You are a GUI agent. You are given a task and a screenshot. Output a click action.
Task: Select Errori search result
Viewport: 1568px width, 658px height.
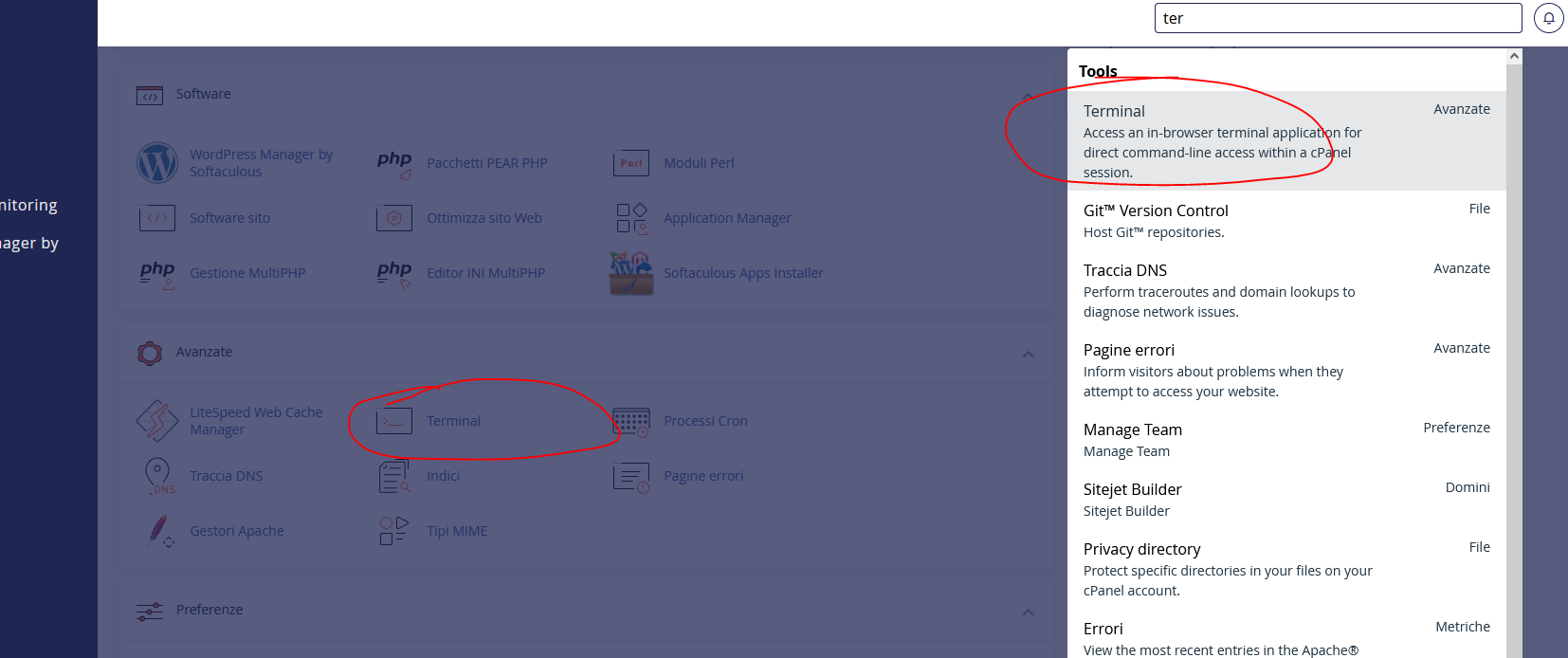click(x=1286, y=635)
